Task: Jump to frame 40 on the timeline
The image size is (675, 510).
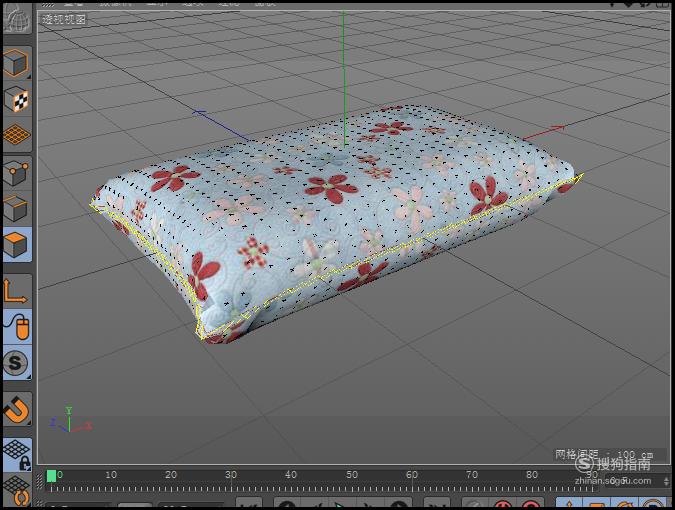Action: (291, 475)
